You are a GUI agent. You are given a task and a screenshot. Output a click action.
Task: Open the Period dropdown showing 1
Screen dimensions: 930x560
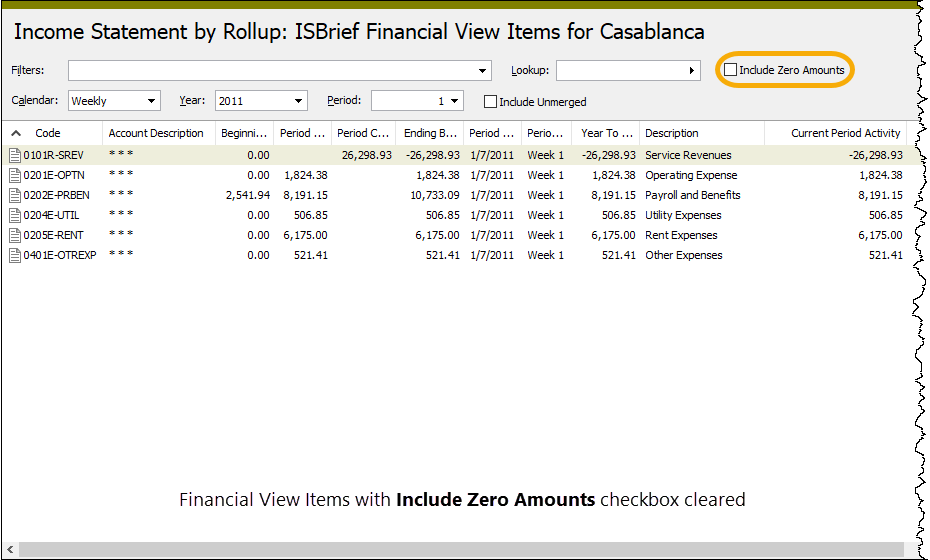click(x=417, y=101)
